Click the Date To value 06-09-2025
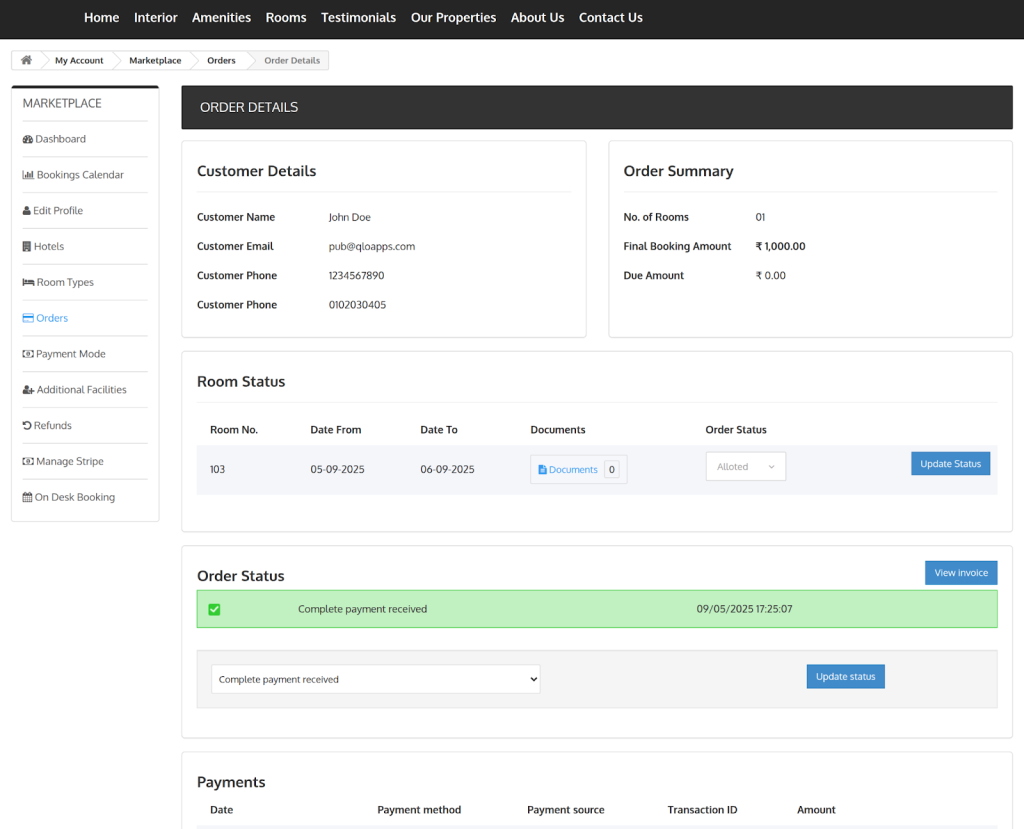The image size is (1024, 829). tap(447, 470)
